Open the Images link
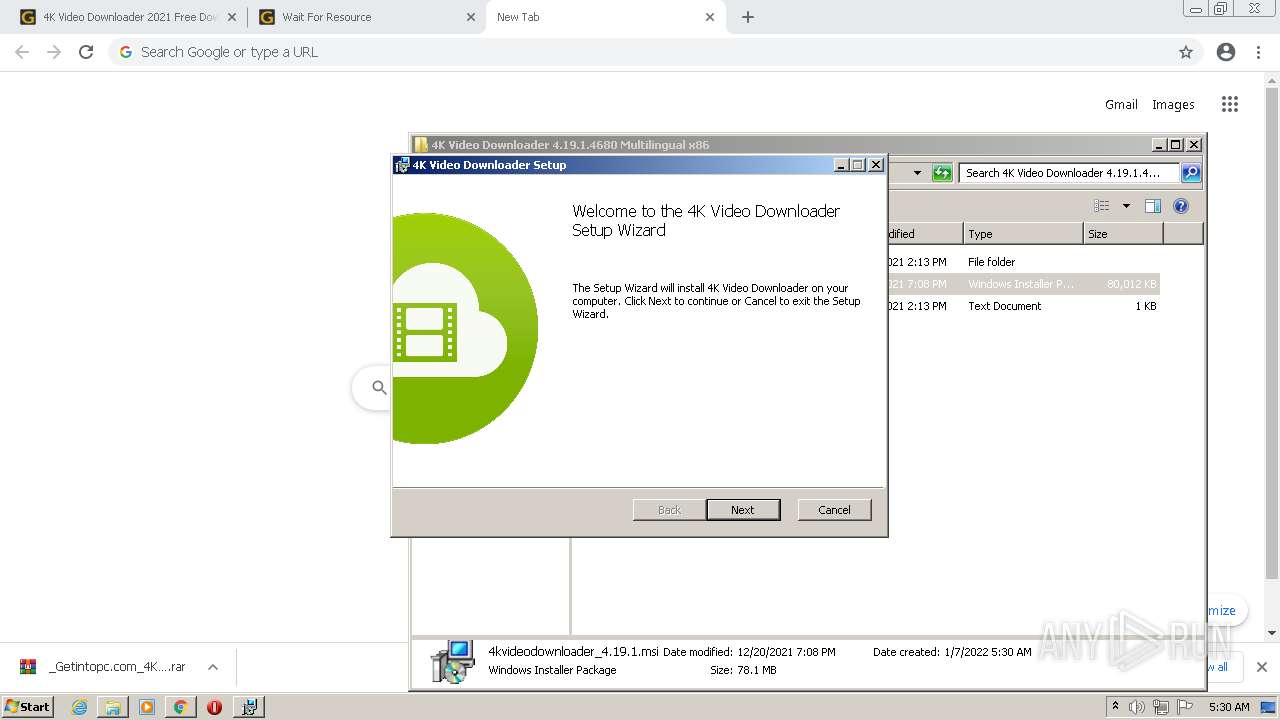 [x=1173, y=104]
